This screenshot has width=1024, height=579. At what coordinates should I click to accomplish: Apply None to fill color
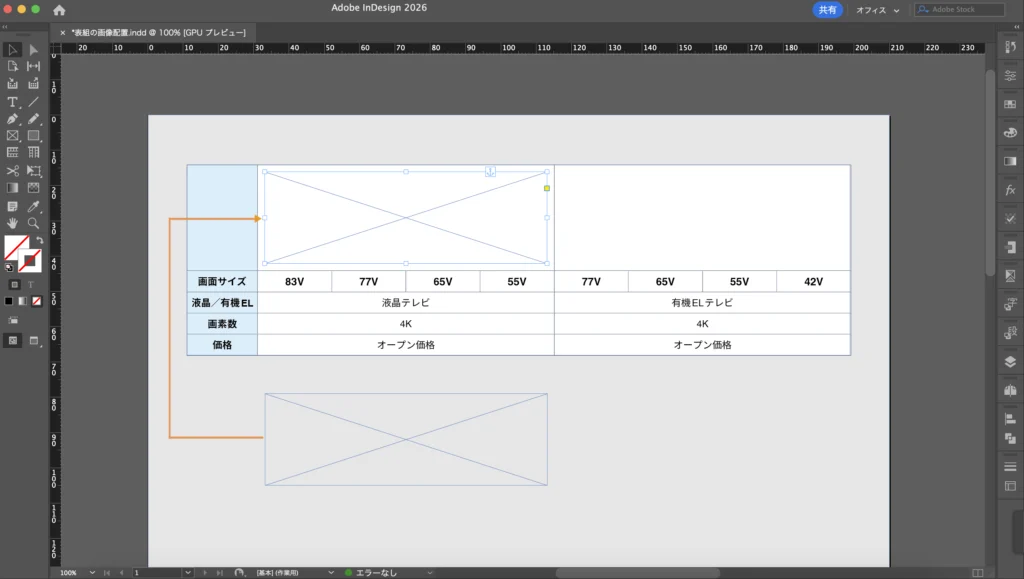(x=37, y=301)
